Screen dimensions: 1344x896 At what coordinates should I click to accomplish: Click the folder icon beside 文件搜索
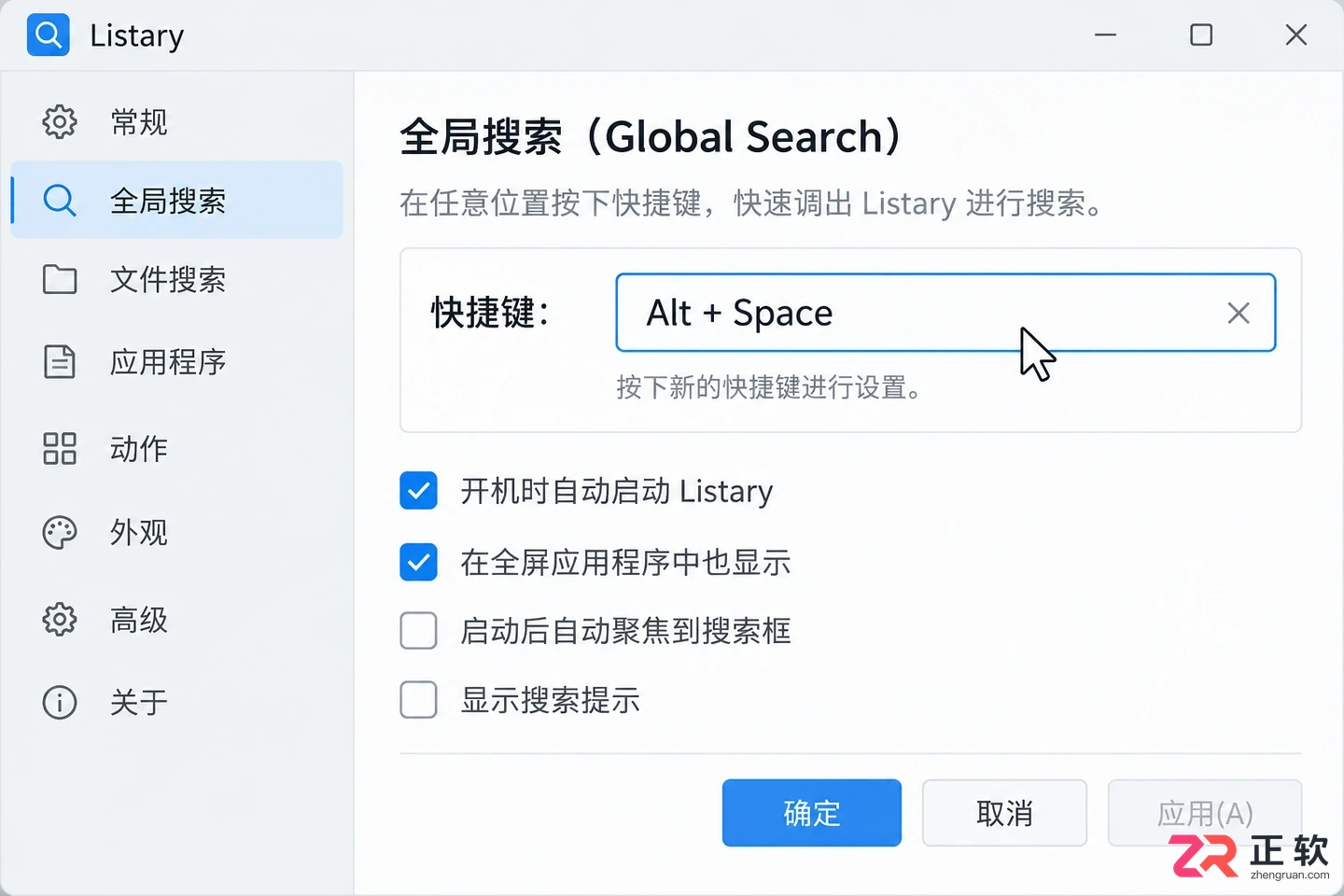(x=60, y=279)
